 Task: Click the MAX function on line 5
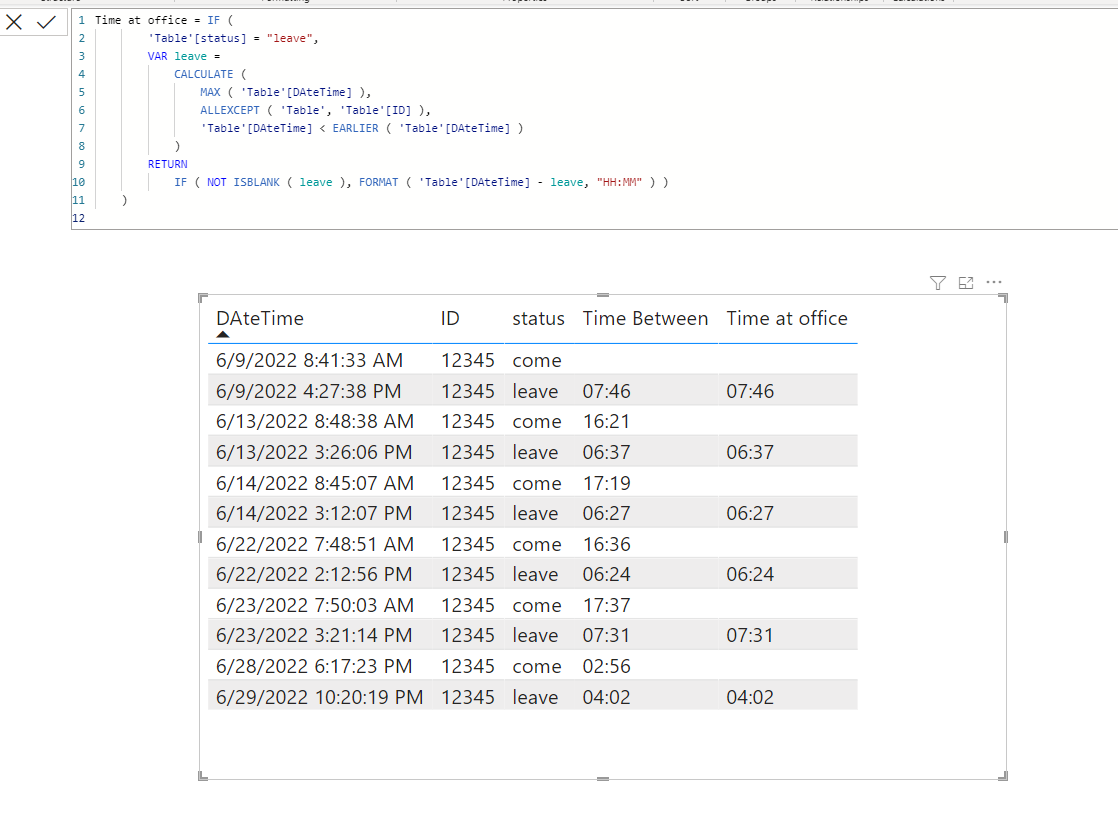pos(210,92)
